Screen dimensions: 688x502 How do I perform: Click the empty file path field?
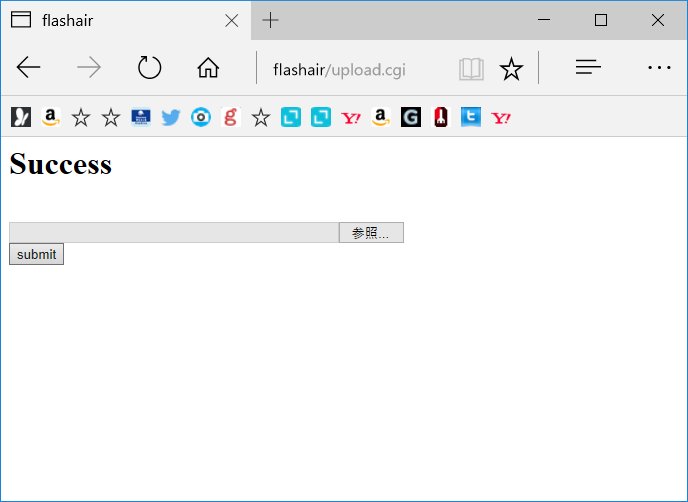click(174, 233)
